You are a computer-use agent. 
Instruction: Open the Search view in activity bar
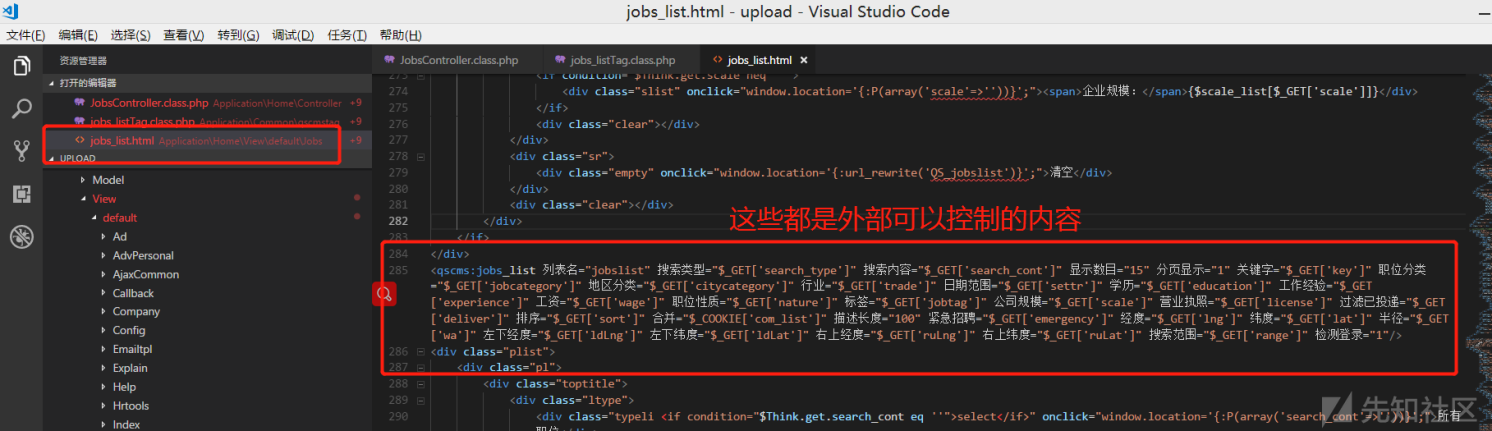(x=21, y=109)
